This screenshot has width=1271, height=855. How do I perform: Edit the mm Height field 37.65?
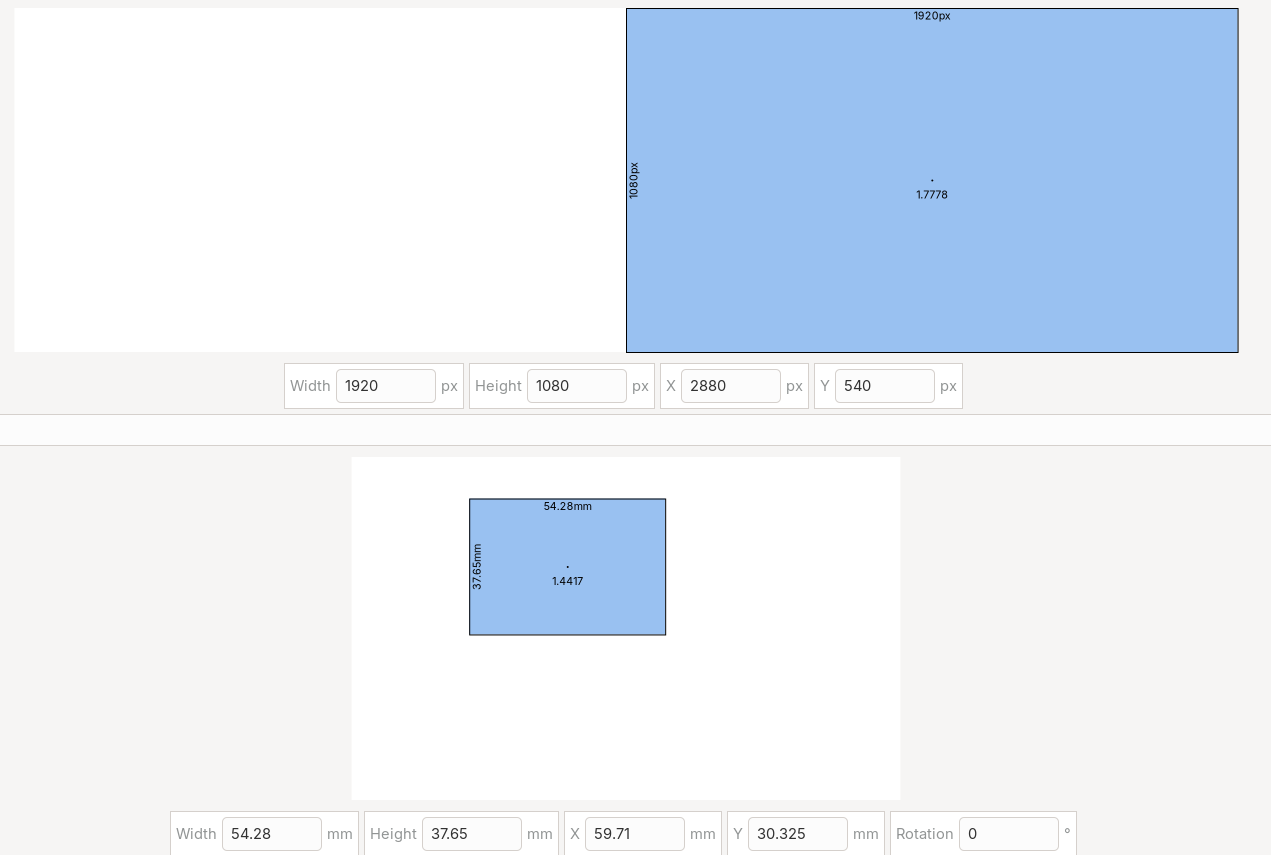[x=472, y=834]
